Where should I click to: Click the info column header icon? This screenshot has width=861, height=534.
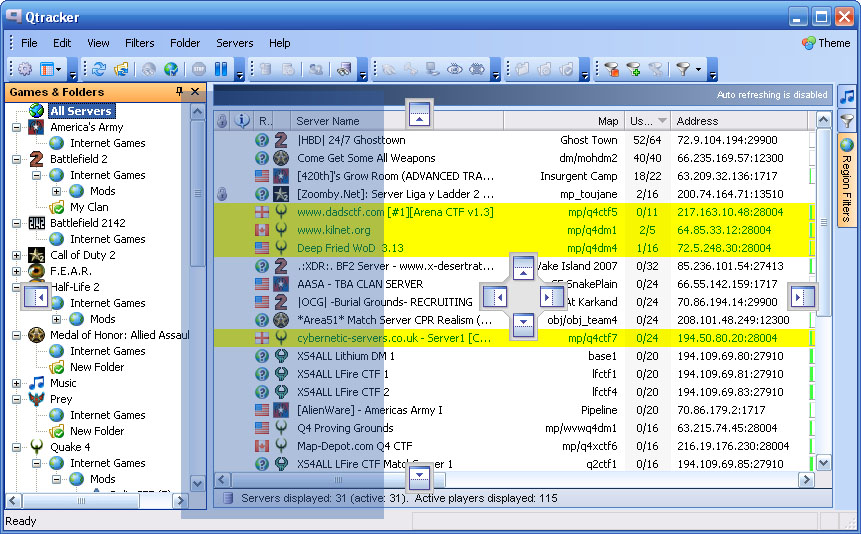click(x=242, y=120)
